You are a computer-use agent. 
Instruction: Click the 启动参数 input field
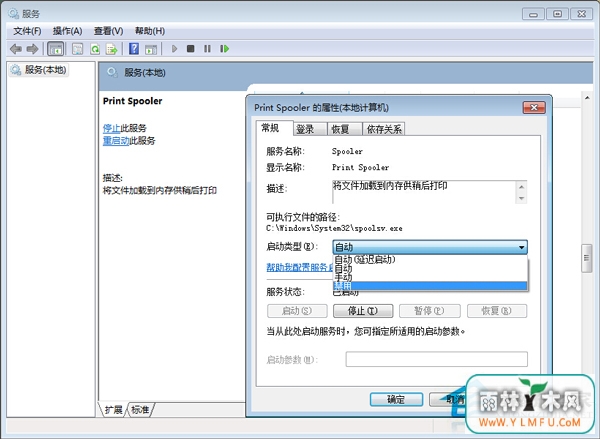436,359
